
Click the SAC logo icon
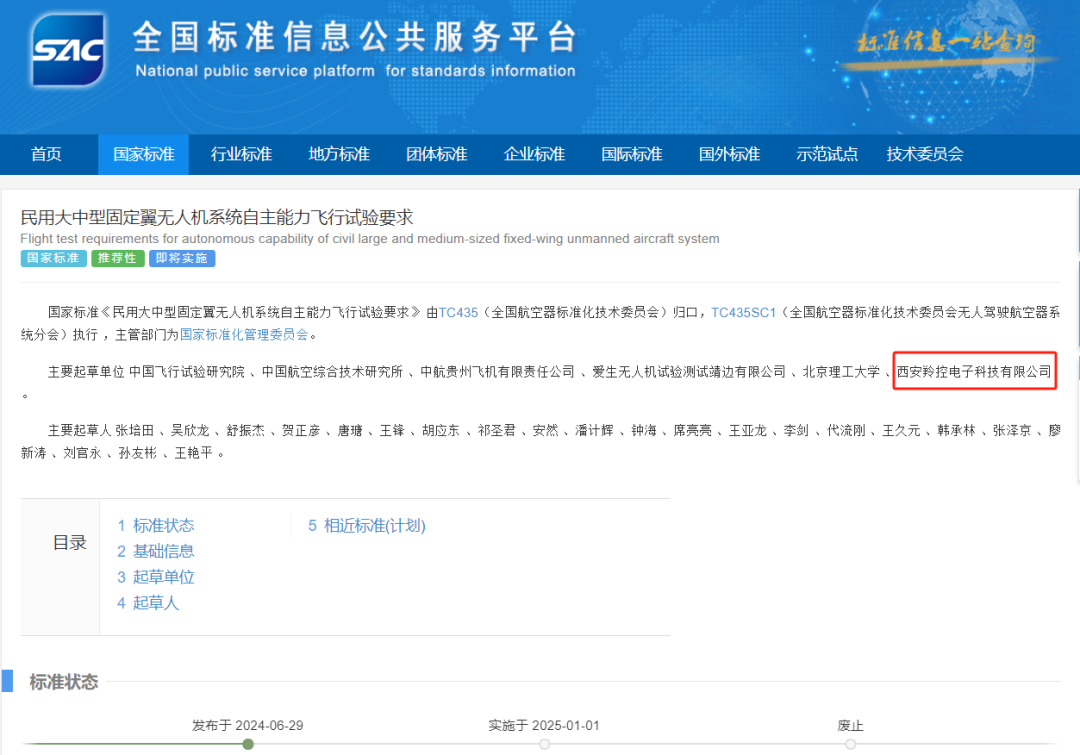coord(68,51)
